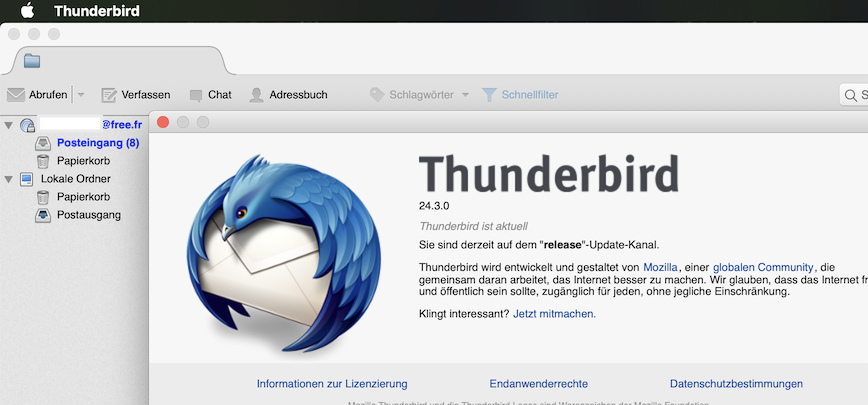Open the Thunderbird menu bar item

[x=97, y=11]
